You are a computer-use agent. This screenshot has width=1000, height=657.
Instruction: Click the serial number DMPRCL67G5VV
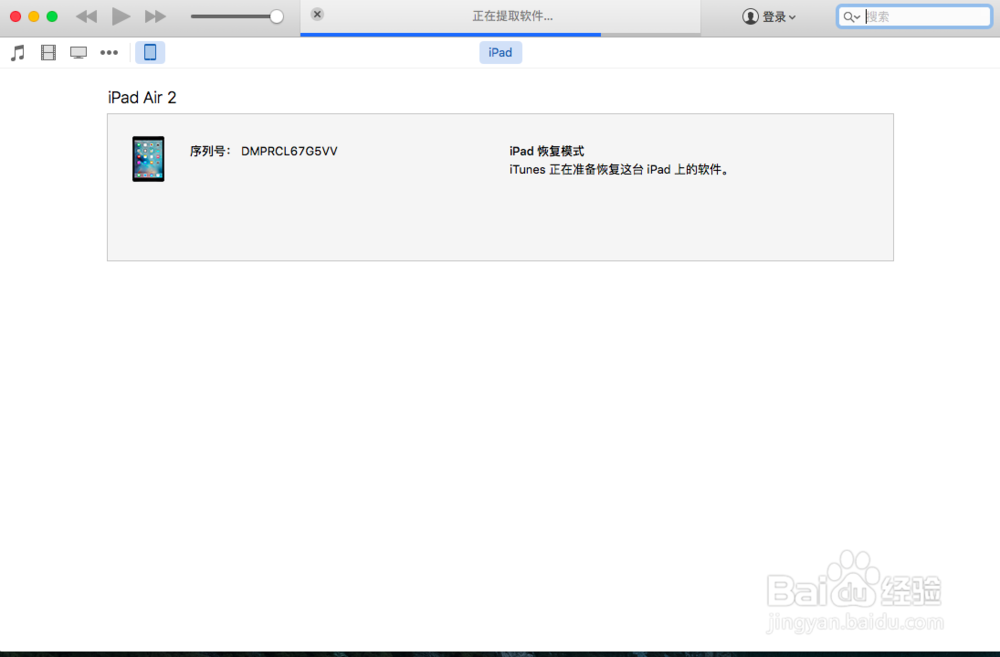point(289,151)
